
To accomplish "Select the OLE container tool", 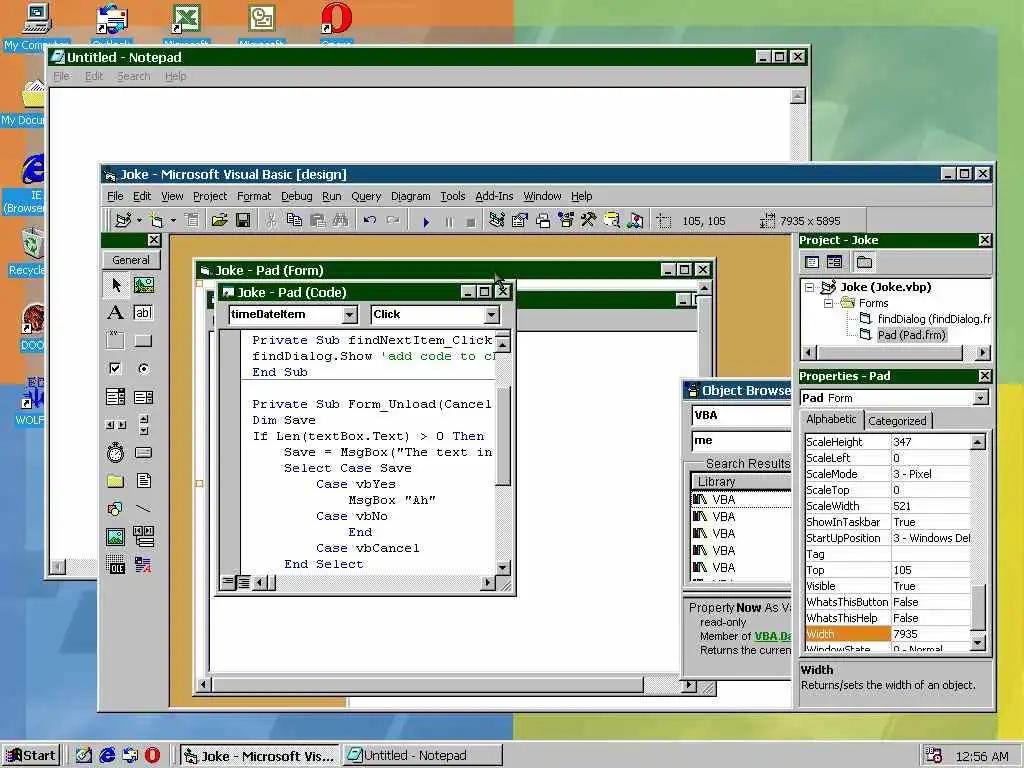I will point(116,565).
